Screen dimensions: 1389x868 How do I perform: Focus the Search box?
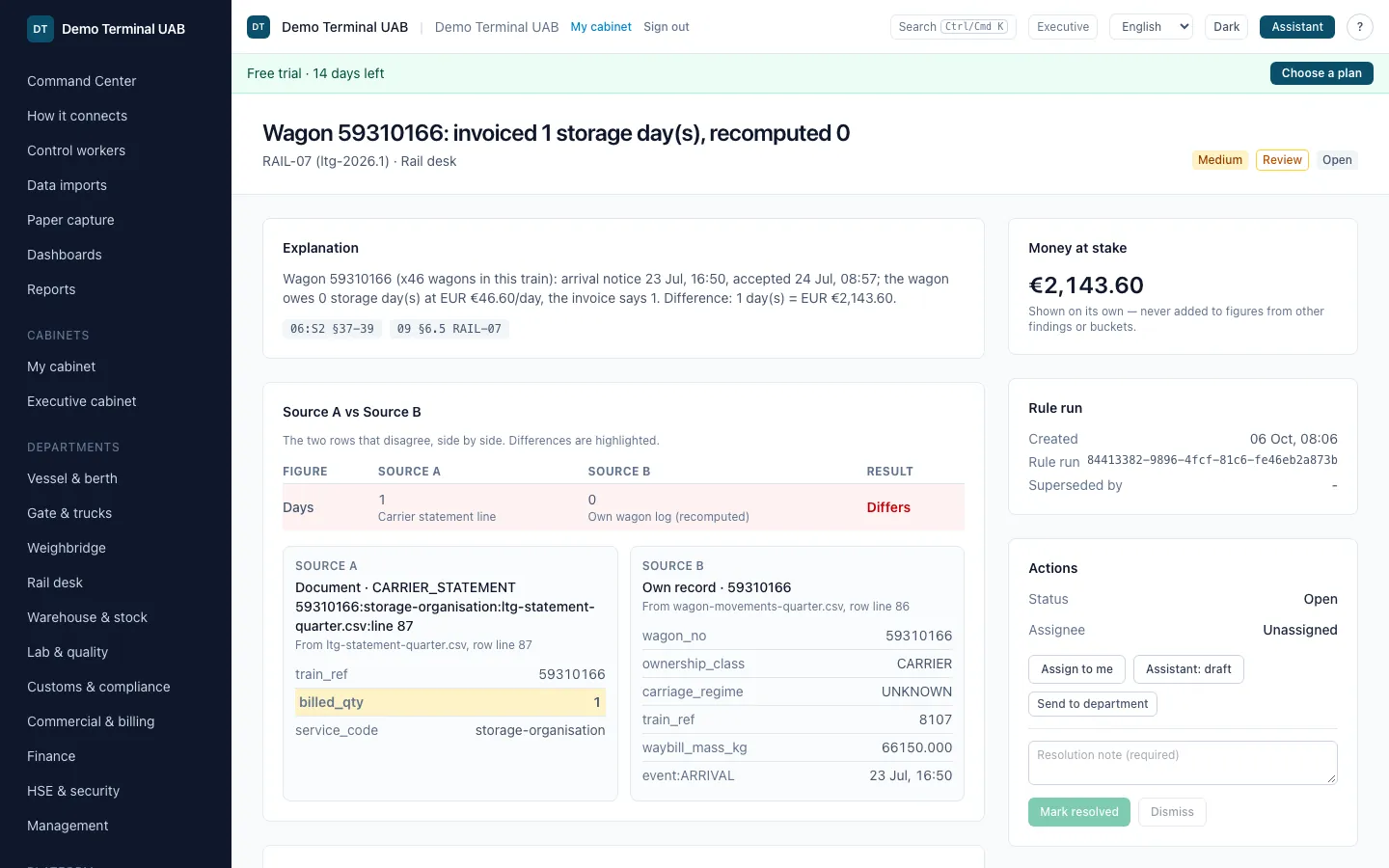coord(953,27)
